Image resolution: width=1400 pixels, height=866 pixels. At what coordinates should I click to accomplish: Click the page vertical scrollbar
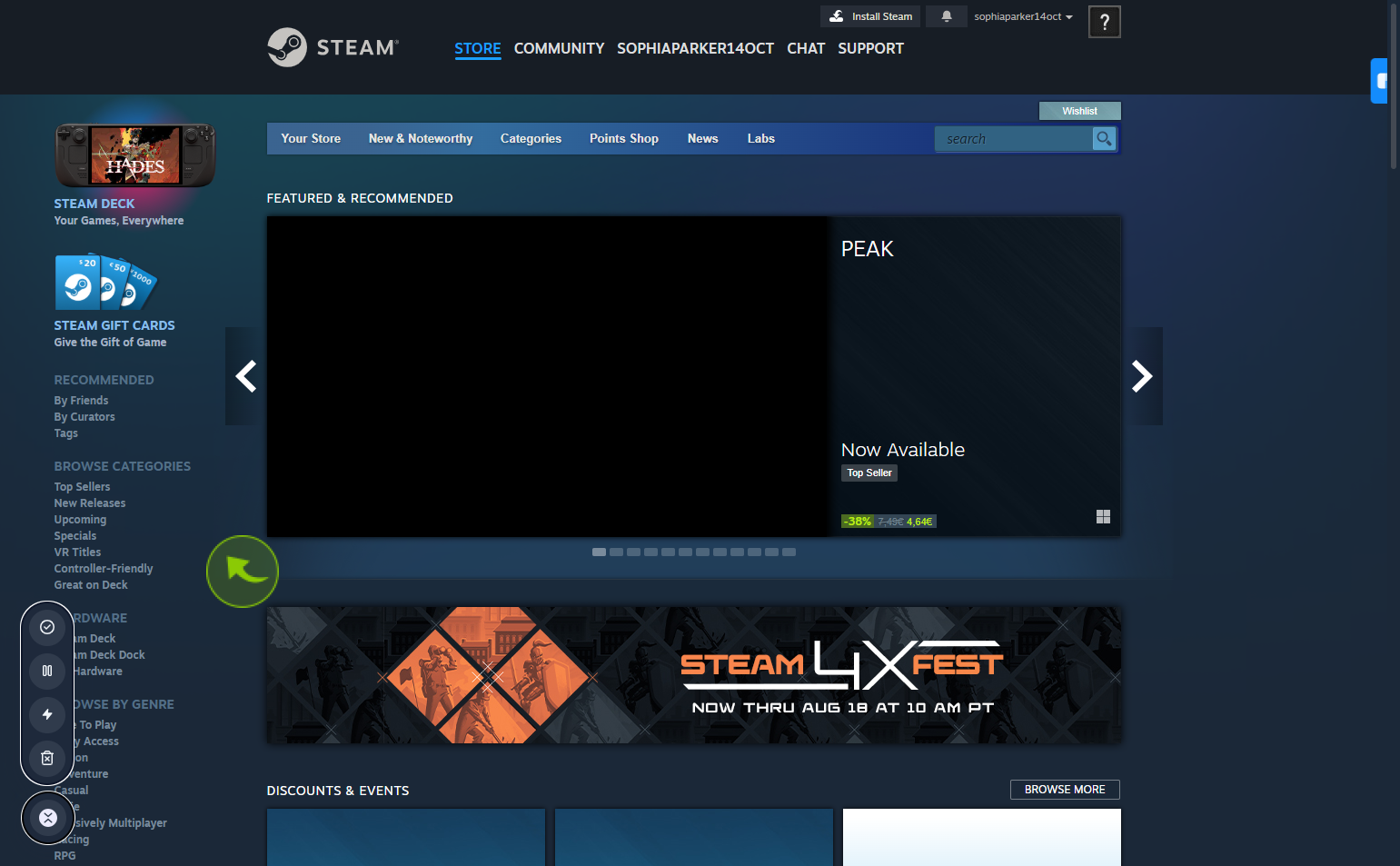[1394, 86]
